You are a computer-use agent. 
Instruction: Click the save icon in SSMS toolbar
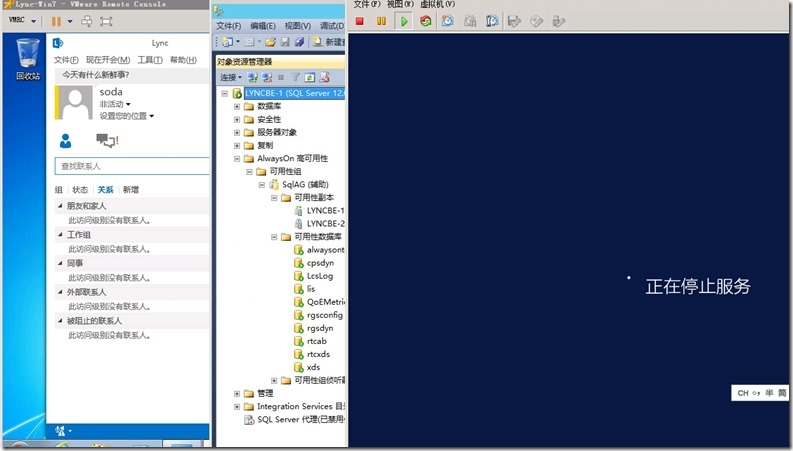(285, 42)
